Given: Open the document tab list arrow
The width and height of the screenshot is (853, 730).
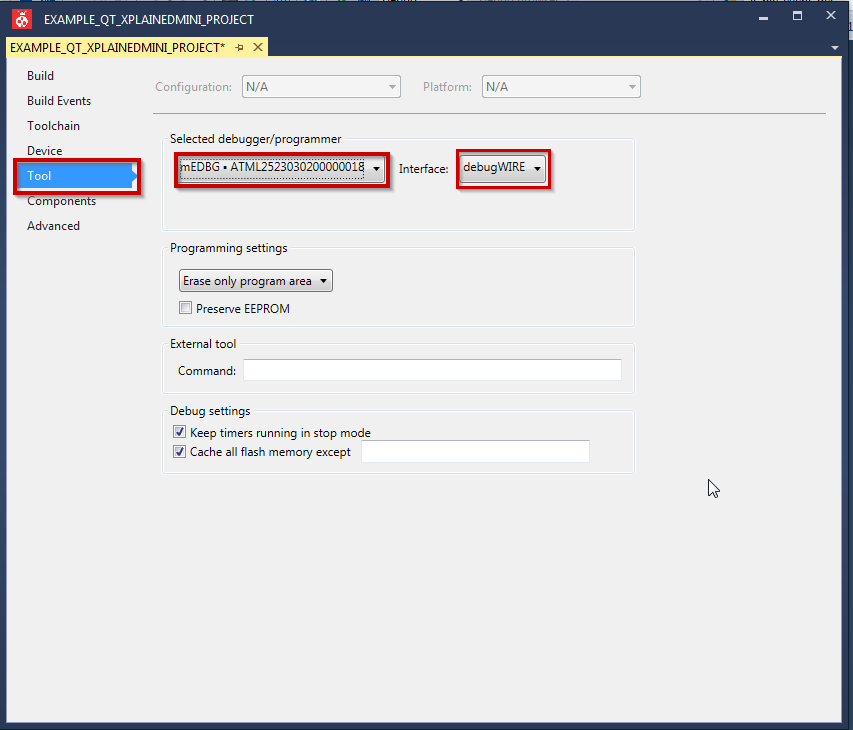Looking at the screenshot, I should coord(834,47).
